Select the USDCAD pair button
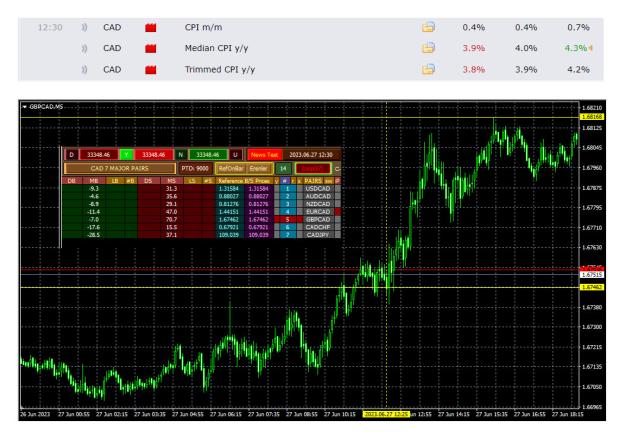Screen dimensions: 625x440 click(x=318, y=189)
